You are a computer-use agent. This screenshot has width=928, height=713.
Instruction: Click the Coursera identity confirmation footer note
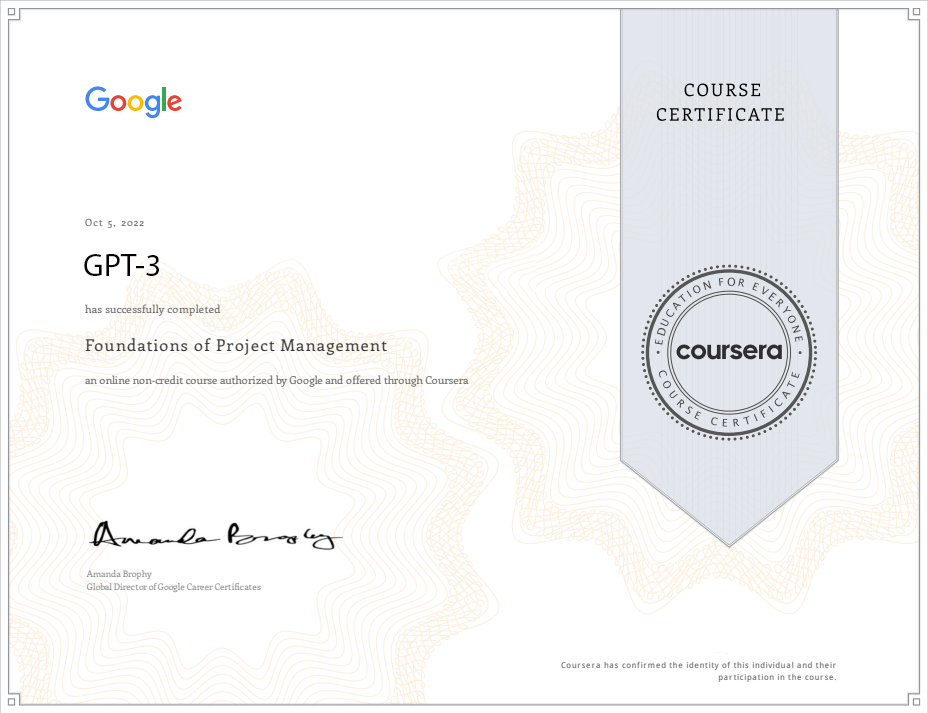click(698, 671)
